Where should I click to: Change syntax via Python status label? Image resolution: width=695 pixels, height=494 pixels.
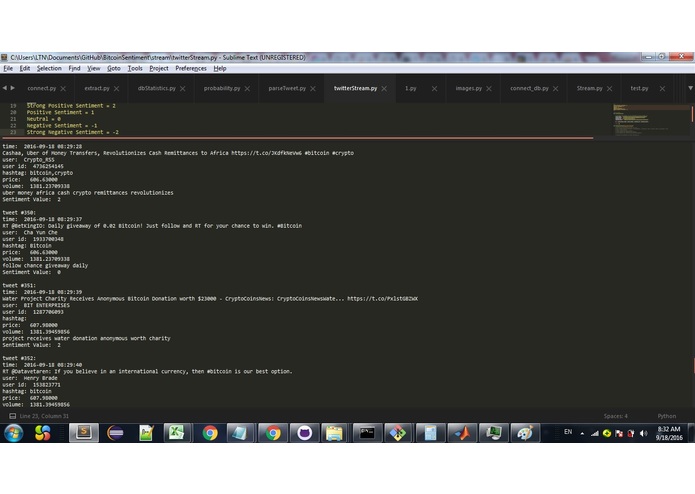tap(667, 416)
